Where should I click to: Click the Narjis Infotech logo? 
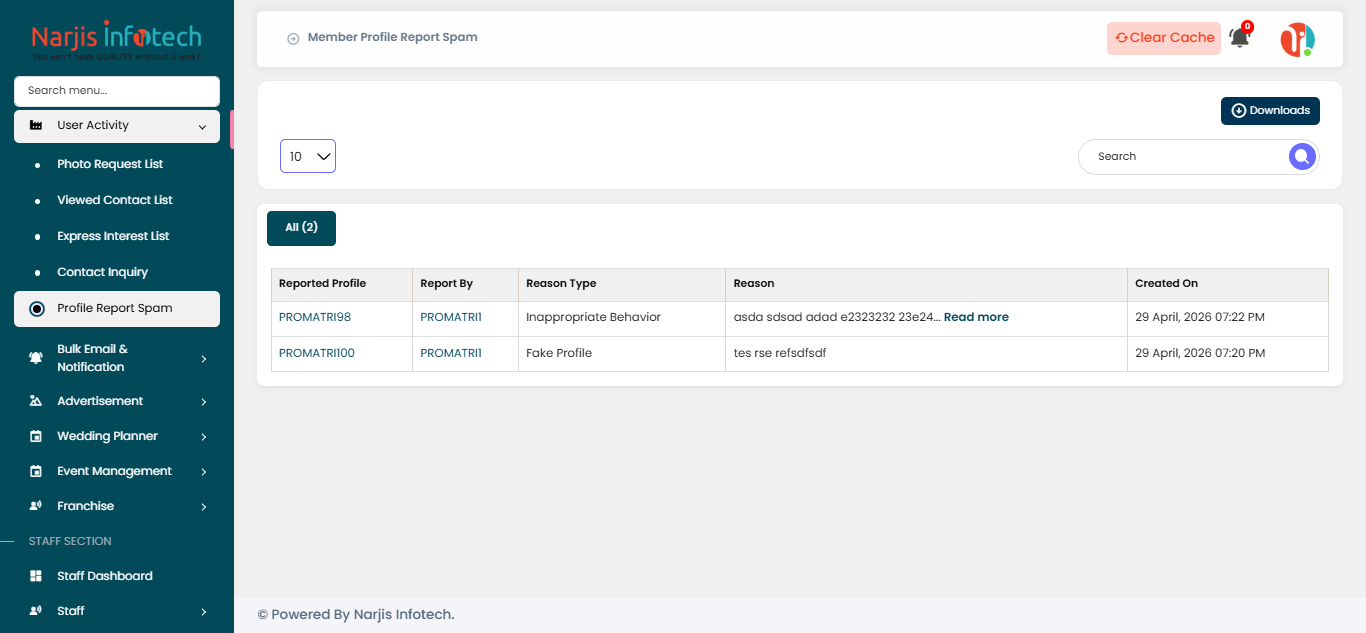coord(117,41)
